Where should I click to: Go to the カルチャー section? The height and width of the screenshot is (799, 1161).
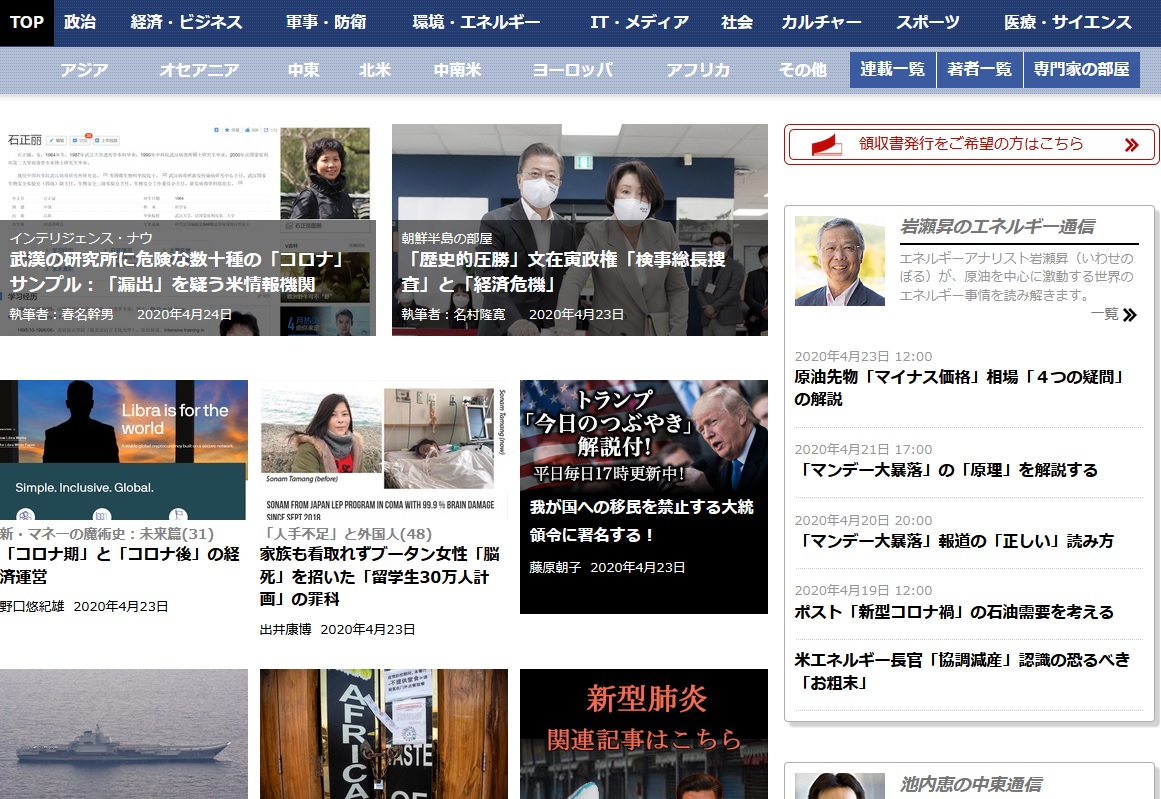821,22
